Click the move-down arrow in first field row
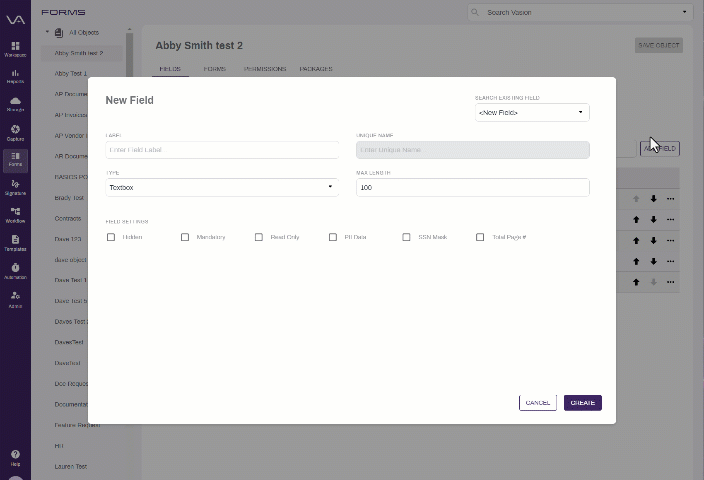Viewport: 704px width, 480px height. [654, 198]
